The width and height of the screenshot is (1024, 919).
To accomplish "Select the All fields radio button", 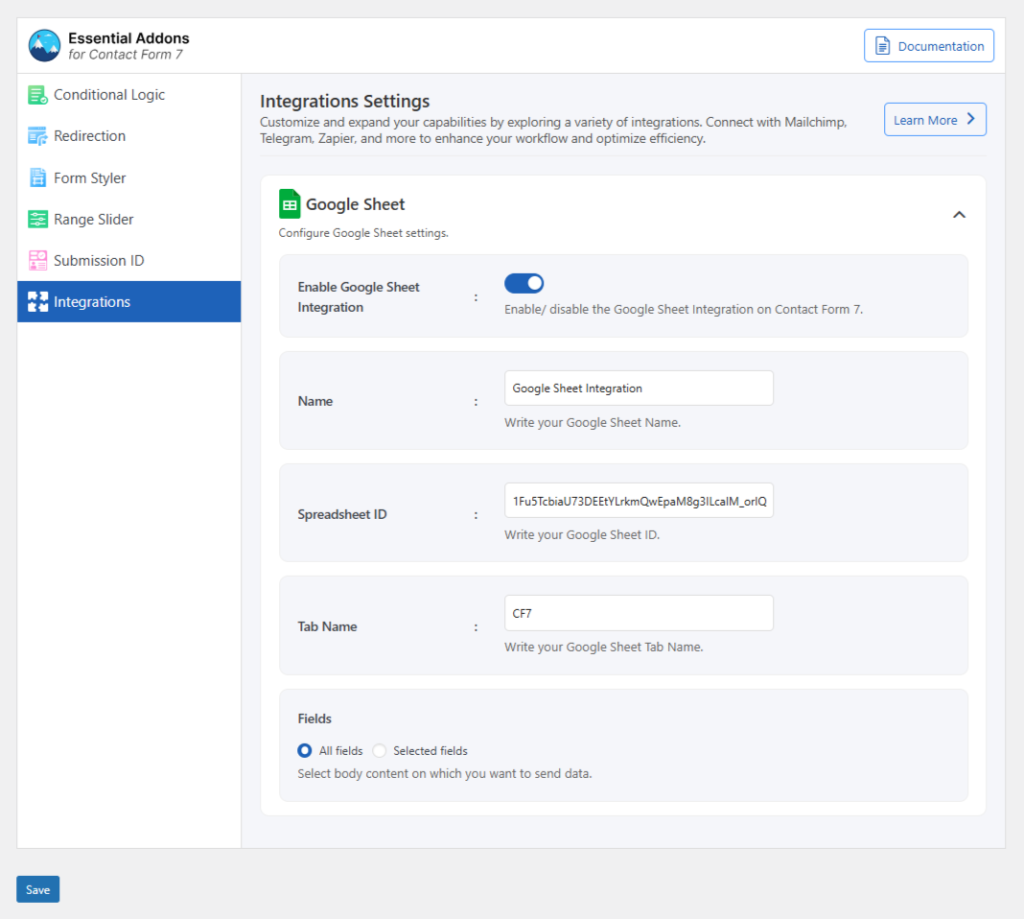I will tap(304, 750).
